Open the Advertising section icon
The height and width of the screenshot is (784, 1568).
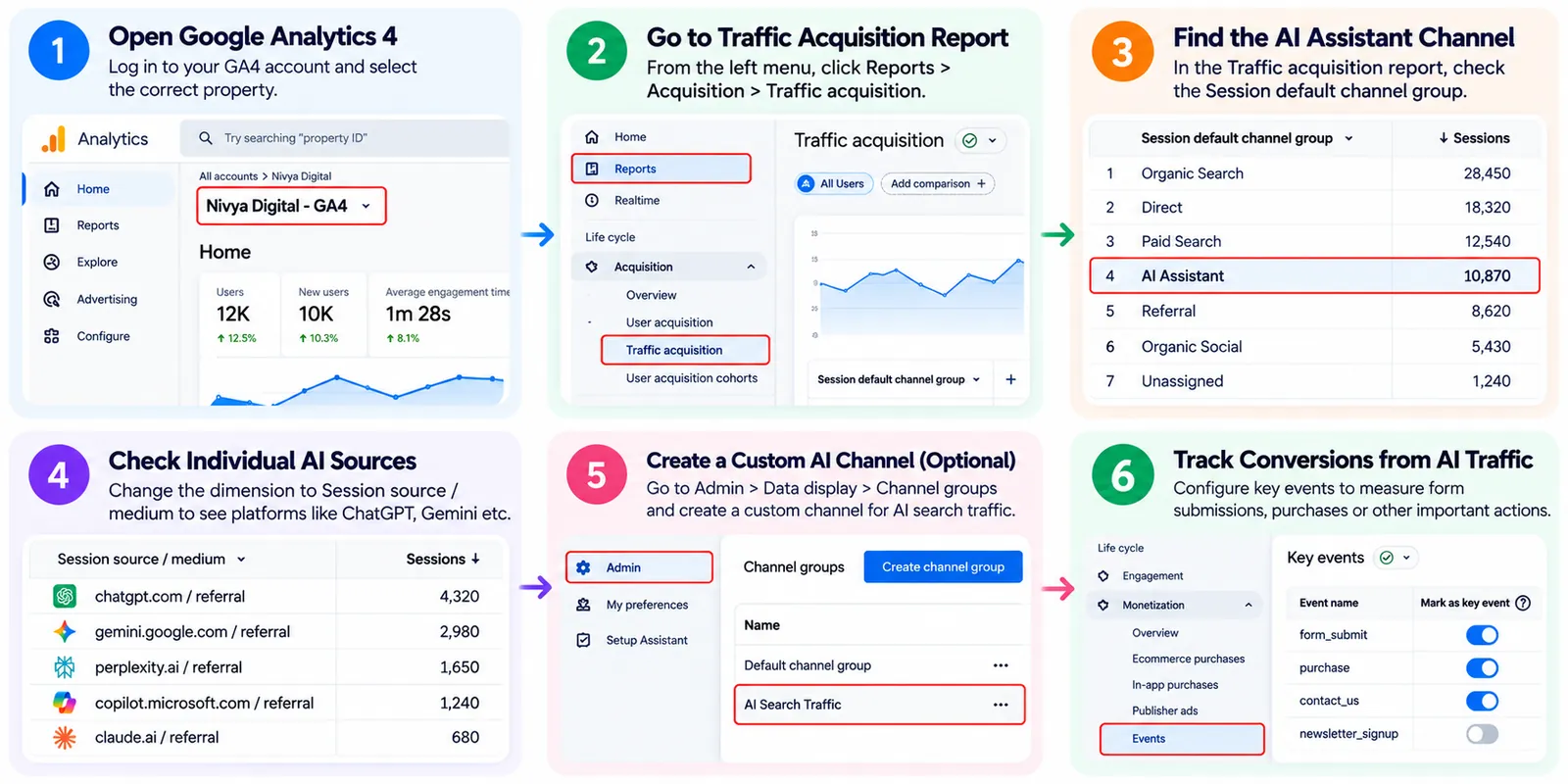[52, 299]
